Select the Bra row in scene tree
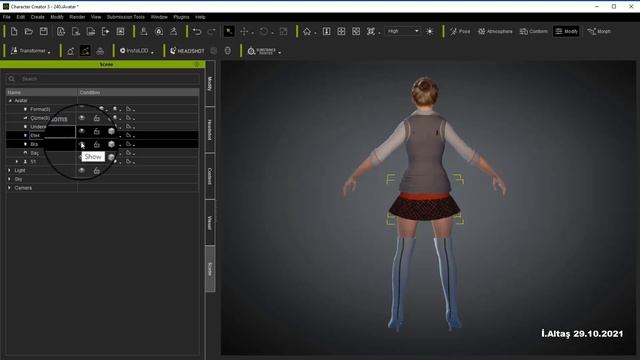640x360 pixels. click(x=102, y=144)
